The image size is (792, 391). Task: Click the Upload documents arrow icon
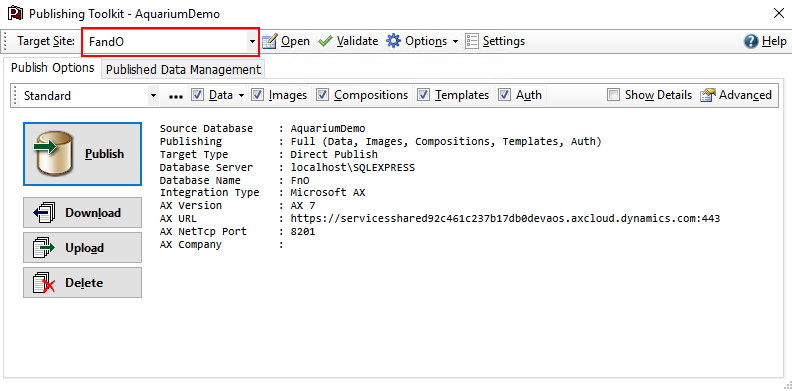tap(45, 248)
